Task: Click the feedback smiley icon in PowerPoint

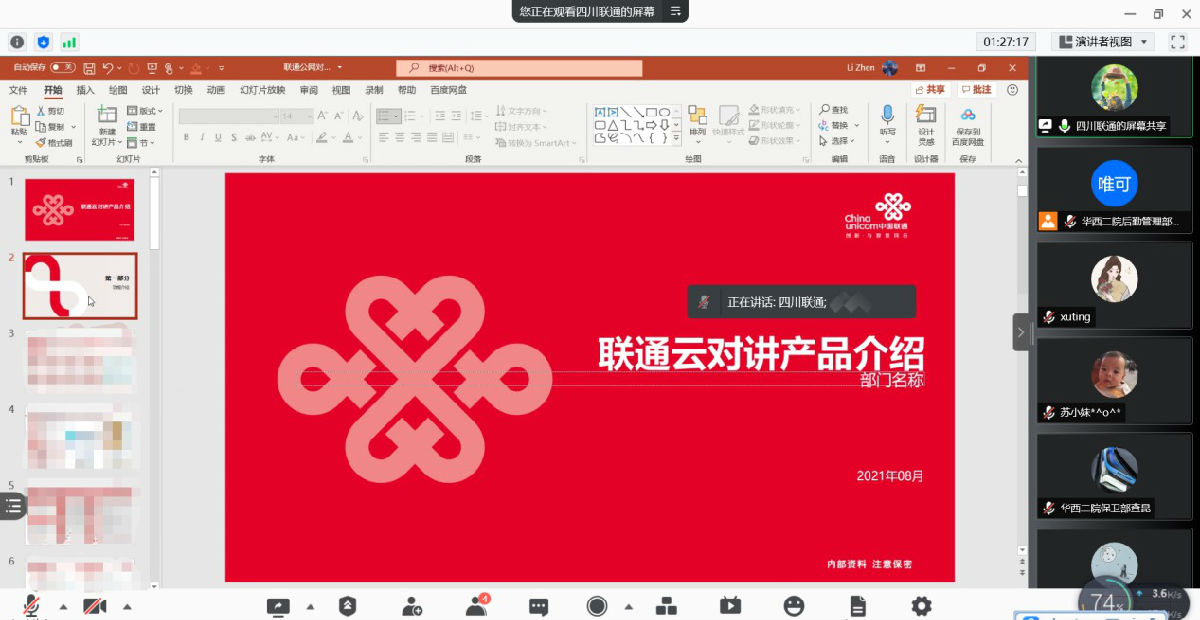Action: click(1012, 90)
